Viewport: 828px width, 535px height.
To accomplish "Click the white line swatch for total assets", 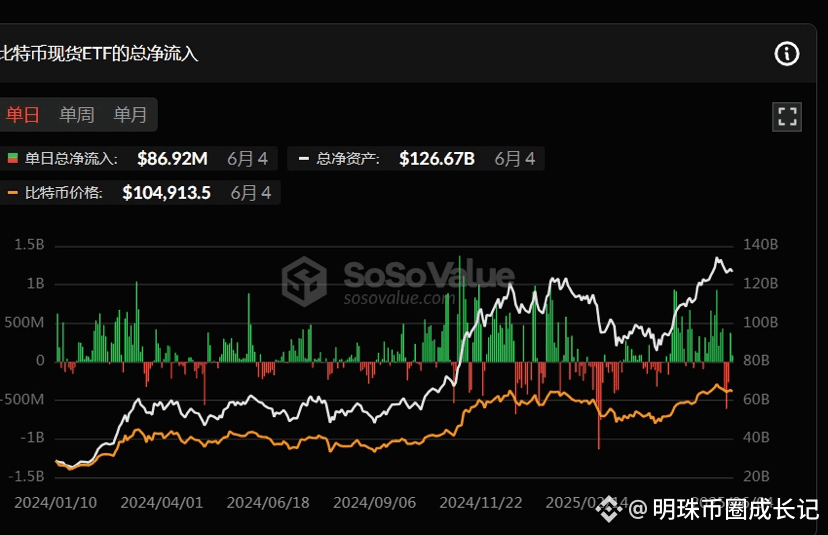I will pos(304,158).
